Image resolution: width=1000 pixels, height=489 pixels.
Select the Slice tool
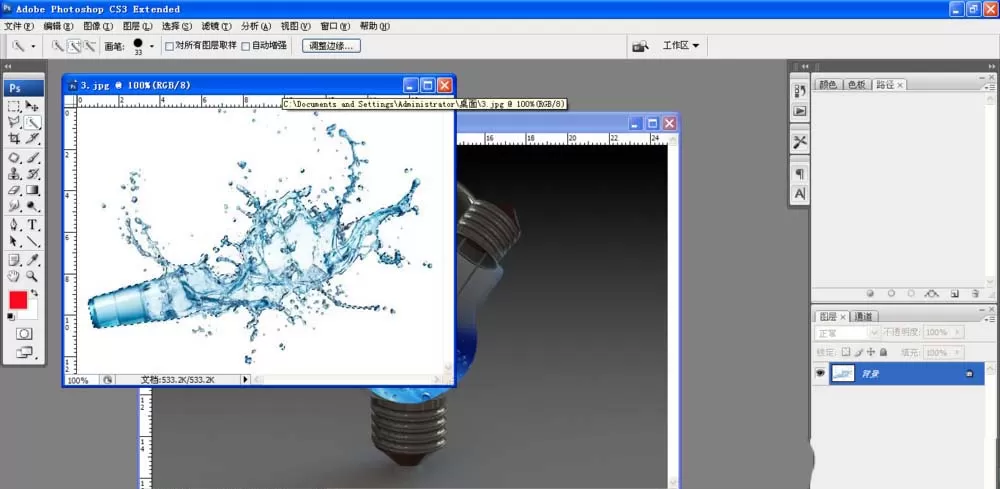tap(33, 139)
